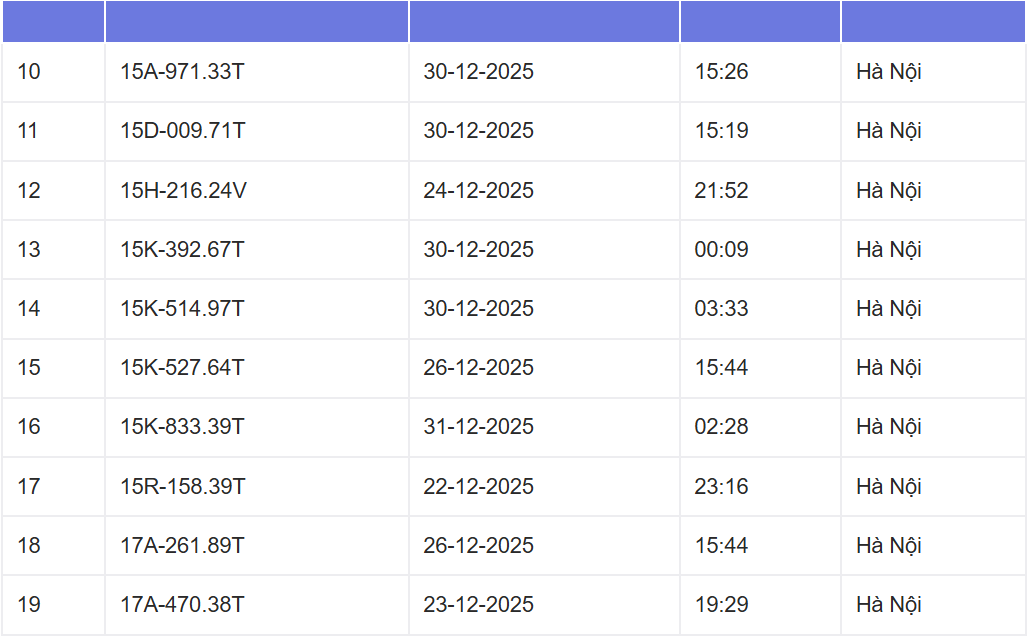The width and height of the screenshot is (1027, 637).
Task: Select the 15R-158.39T entry
Action: pos(183,487)
